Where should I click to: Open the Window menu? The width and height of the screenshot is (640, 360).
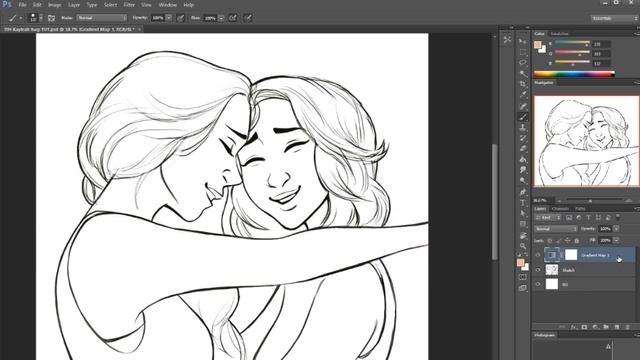tap(167, 5)
